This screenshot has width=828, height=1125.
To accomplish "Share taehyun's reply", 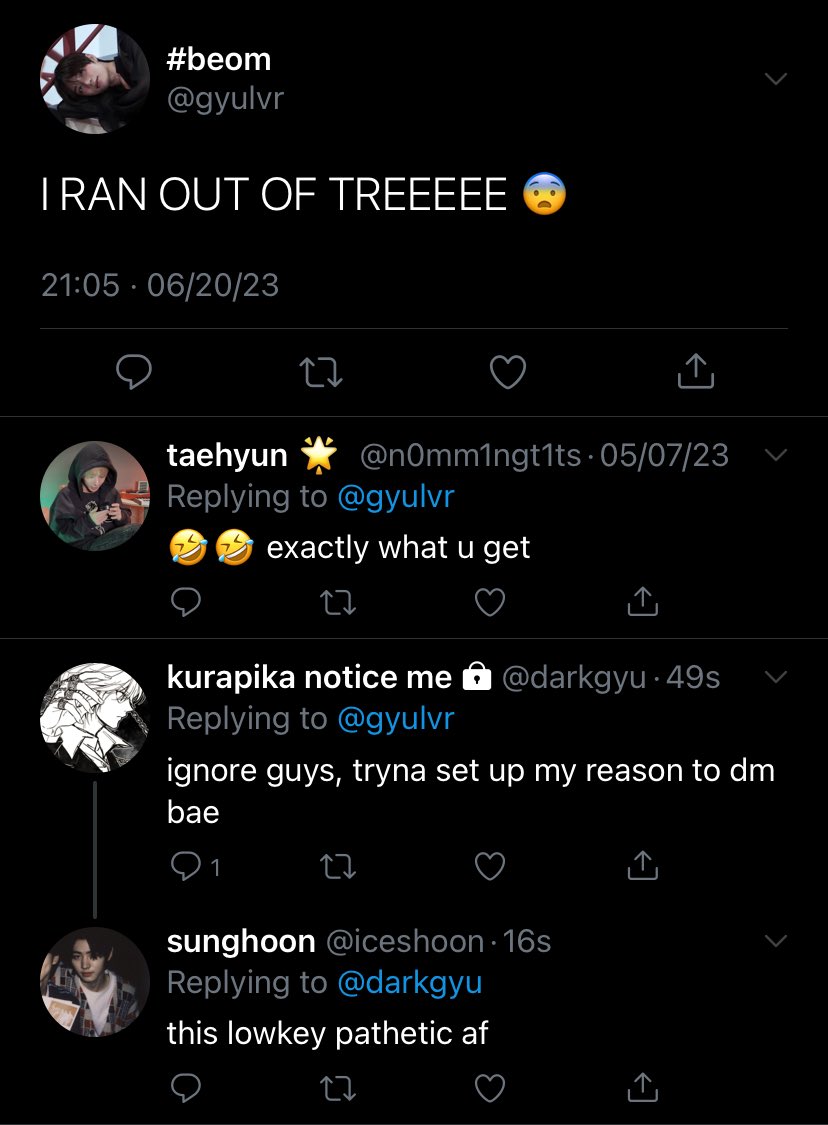I will (x=642, y=601).
